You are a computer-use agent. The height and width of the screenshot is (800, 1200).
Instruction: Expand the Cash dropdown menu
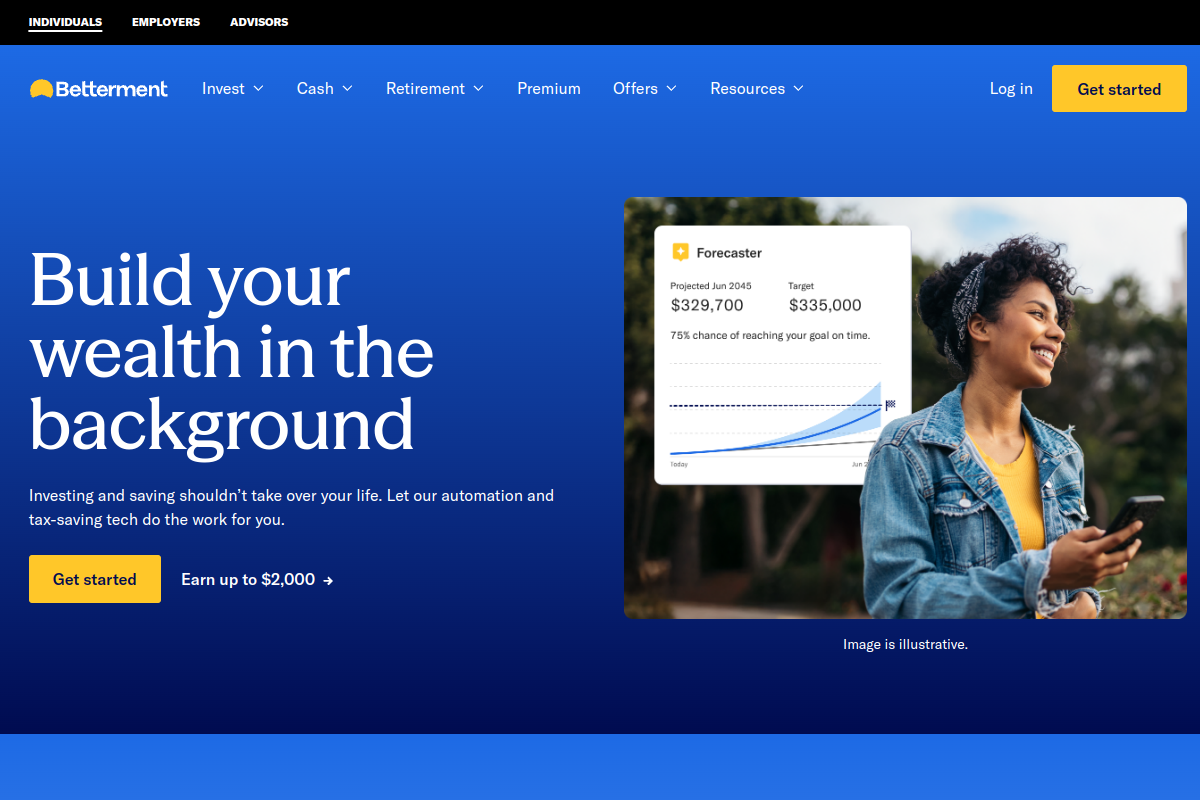(x=325, y=89)
